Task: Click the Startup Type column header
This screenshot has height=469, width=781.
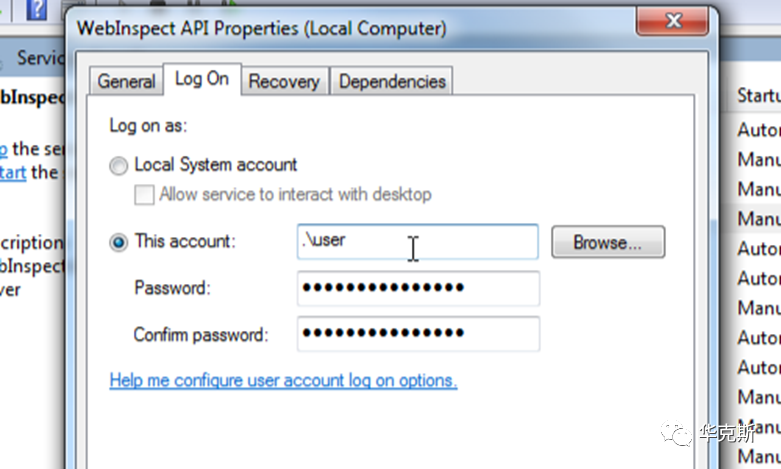Action: 758,95
